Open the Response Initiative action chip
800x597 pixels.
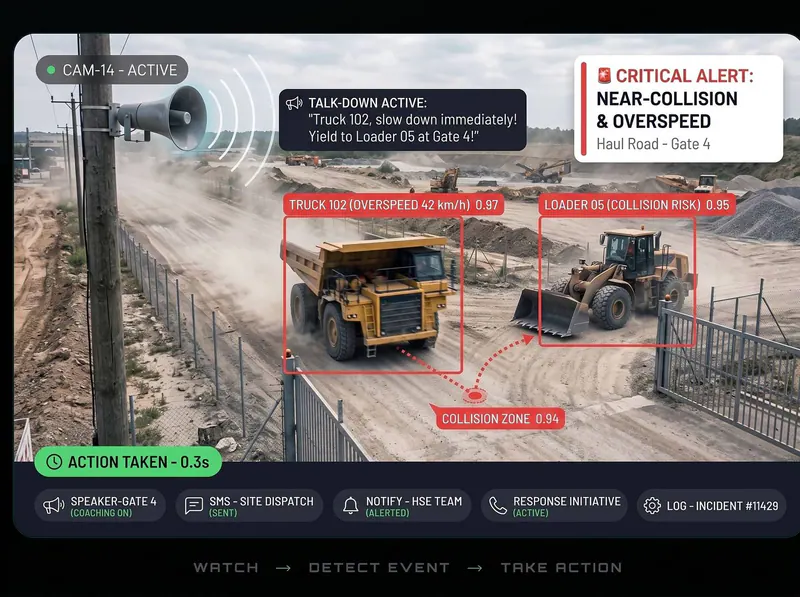(x=555, y=506)
